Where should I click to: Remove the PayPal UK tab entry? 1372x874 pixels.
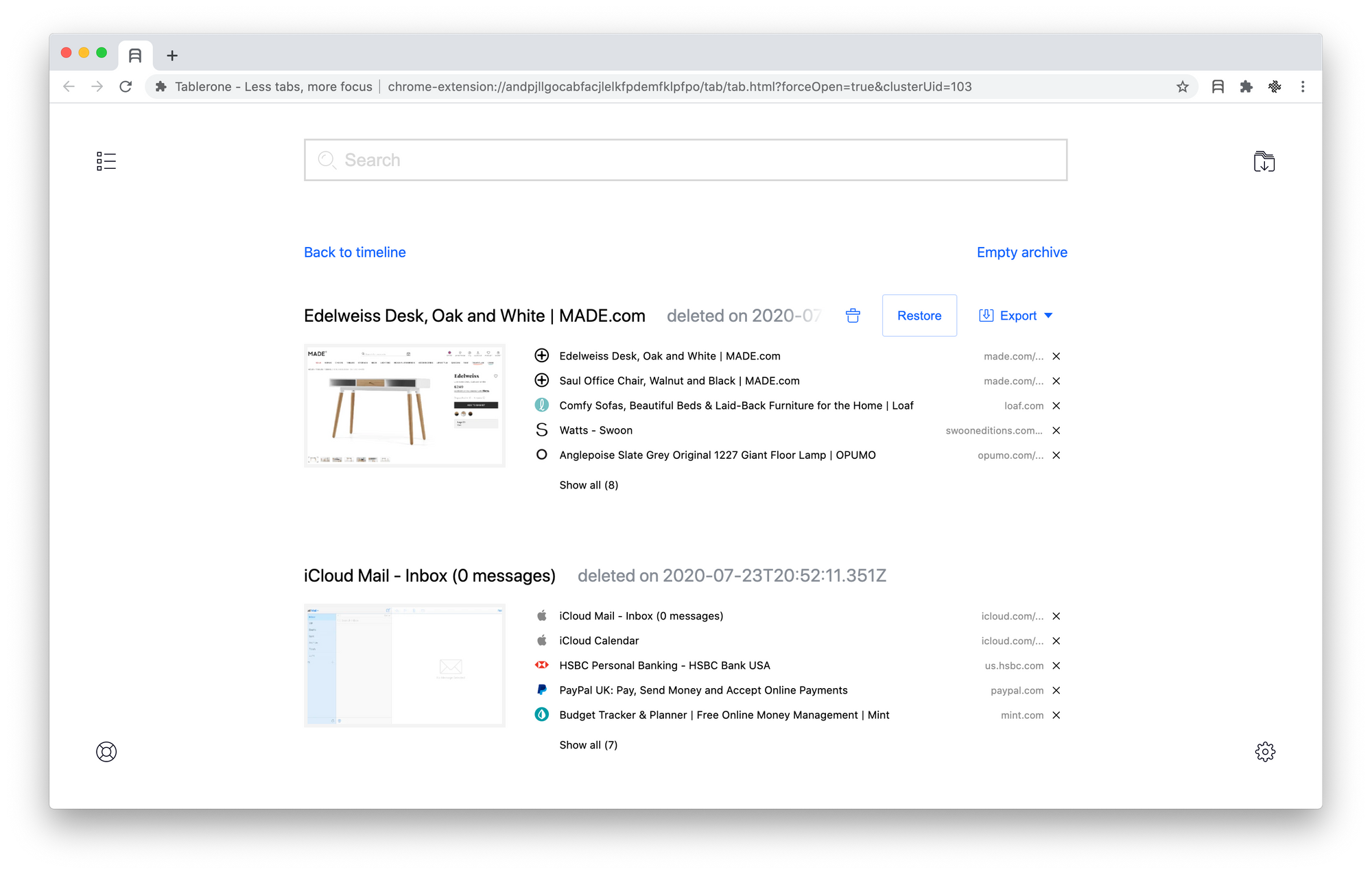(x=1056, y=690)
